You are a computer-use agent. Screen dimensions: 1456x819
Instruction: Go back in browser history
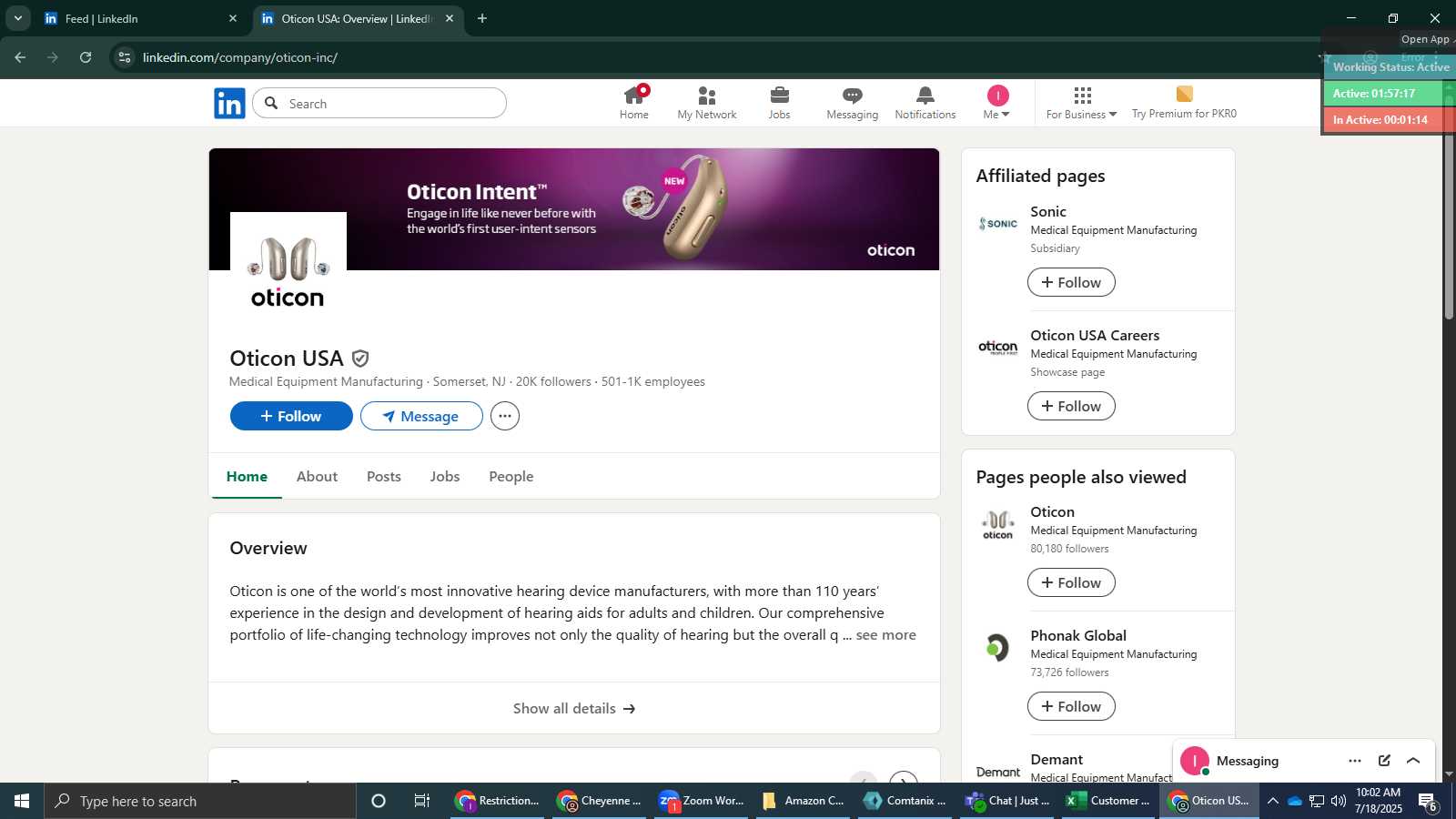click(x=20, y=57)
